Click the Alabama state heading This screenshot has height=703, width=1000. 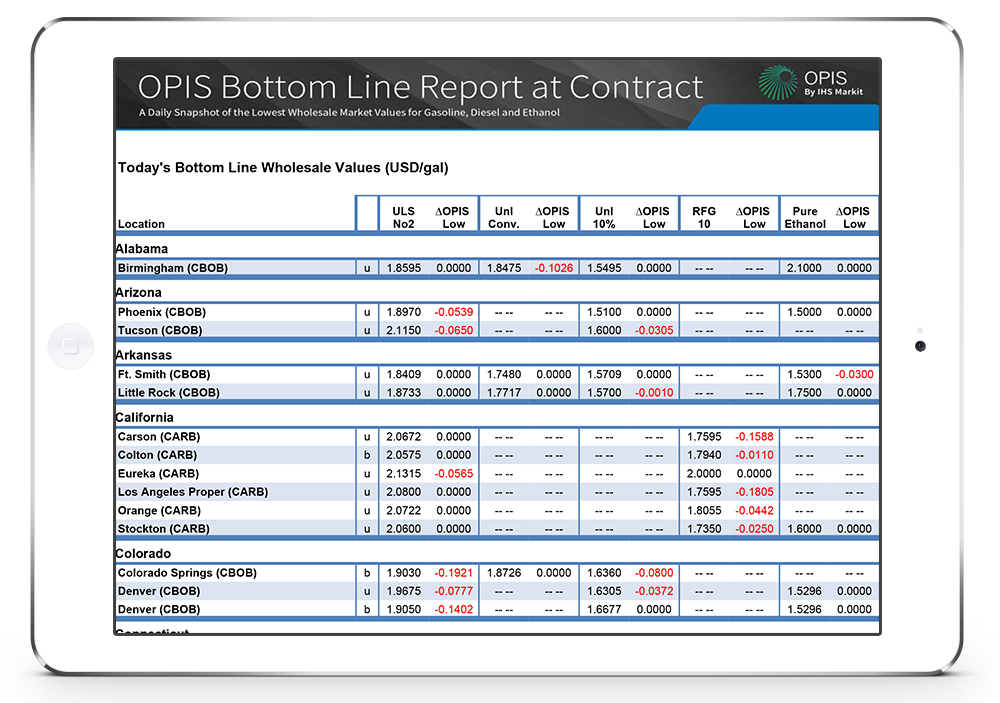[142, 248]
